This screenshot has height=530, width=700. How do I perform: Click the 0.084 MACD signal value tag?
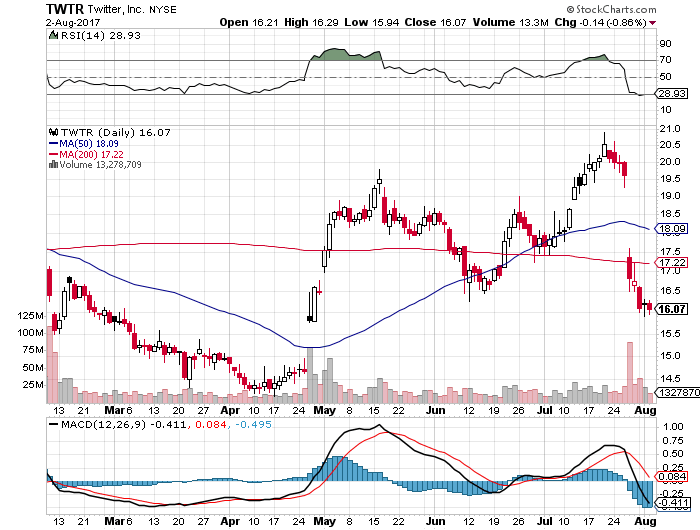[x=671, y=478]
